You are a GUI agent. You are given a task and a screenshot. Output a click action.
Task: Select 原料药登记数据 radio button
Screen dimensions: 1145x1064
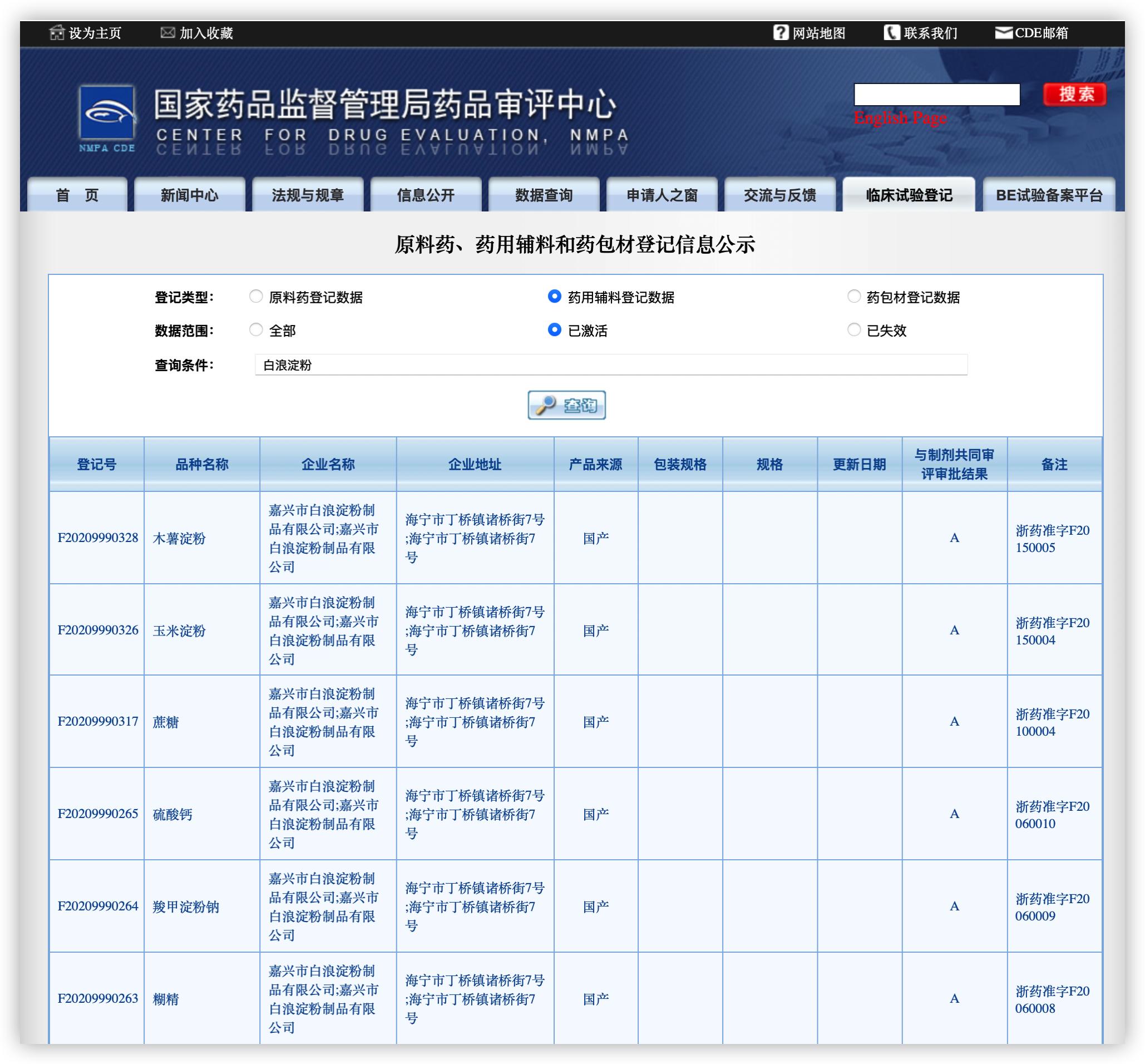[x=255, y=297]
